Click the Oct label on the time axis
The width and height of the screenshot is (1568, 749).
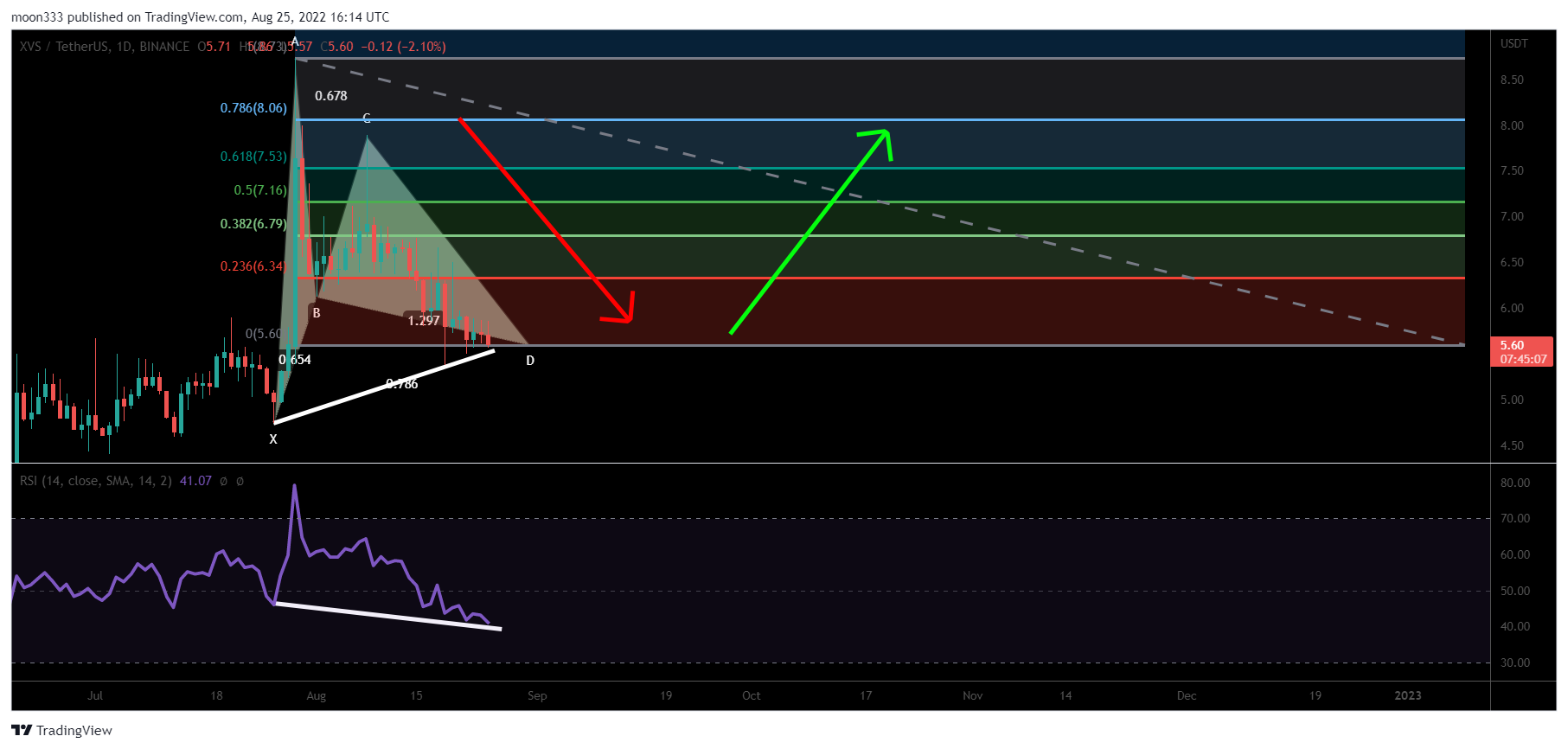pos(752,696)
